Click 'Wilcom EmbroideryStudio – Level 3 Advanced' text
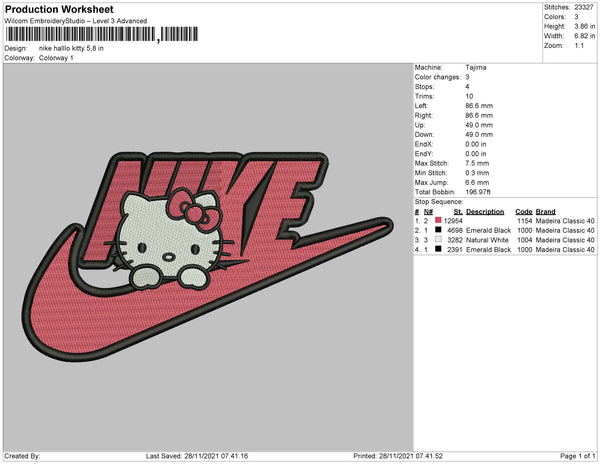This screenshot has height=464, width=600. pos(76,21)
